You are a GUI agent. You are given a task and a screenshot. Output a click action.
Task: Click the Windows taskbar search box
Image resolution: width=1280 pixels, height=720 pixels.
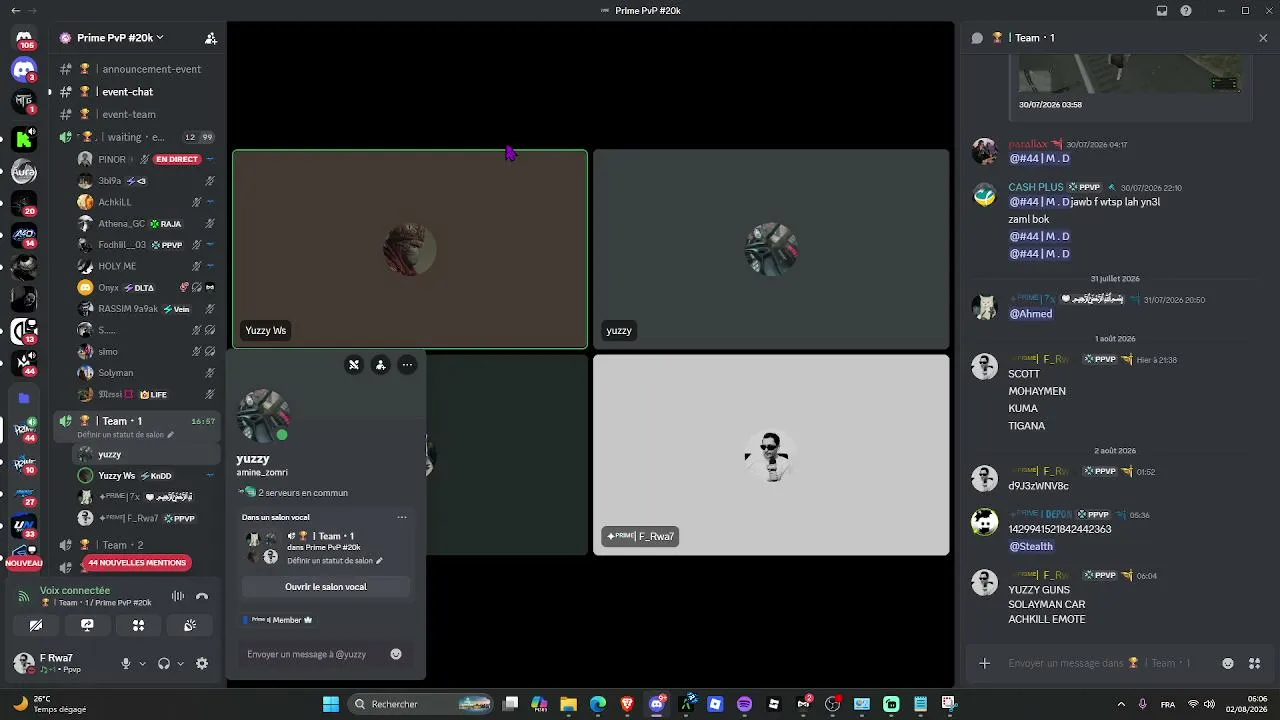click(x=420, y=704)
